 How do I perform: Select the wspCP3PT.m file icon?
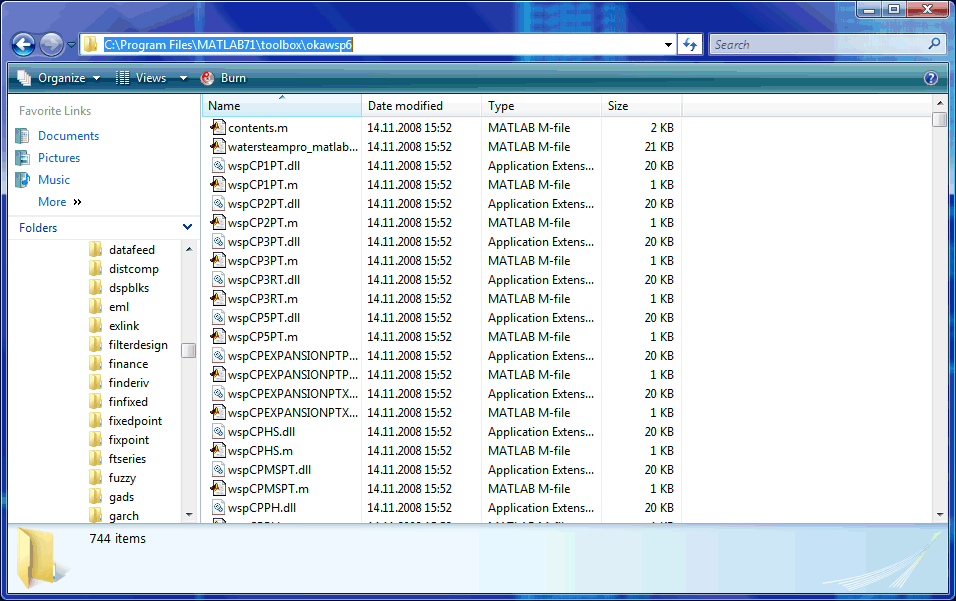click(x=218, y=260)
